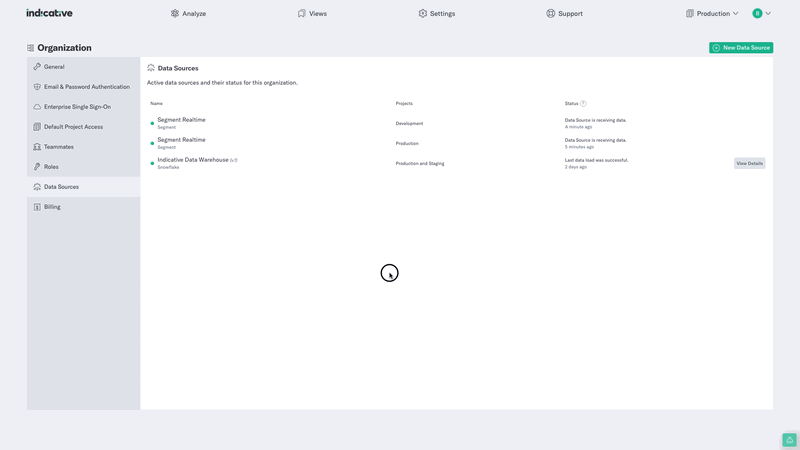Open Email & Password Authentication section
This screenshot has width=800, height=450.
pos(84,87)
